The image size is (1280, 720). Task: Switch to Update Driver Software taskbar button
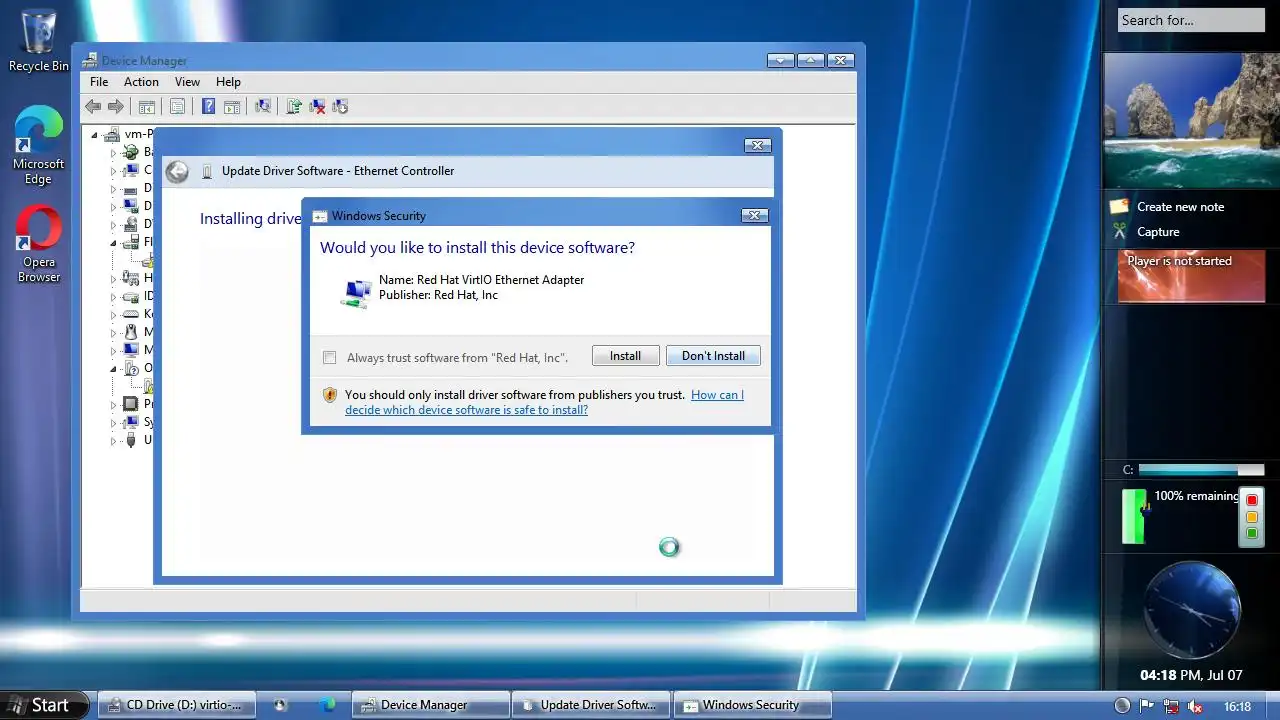[x=591, y=705]
